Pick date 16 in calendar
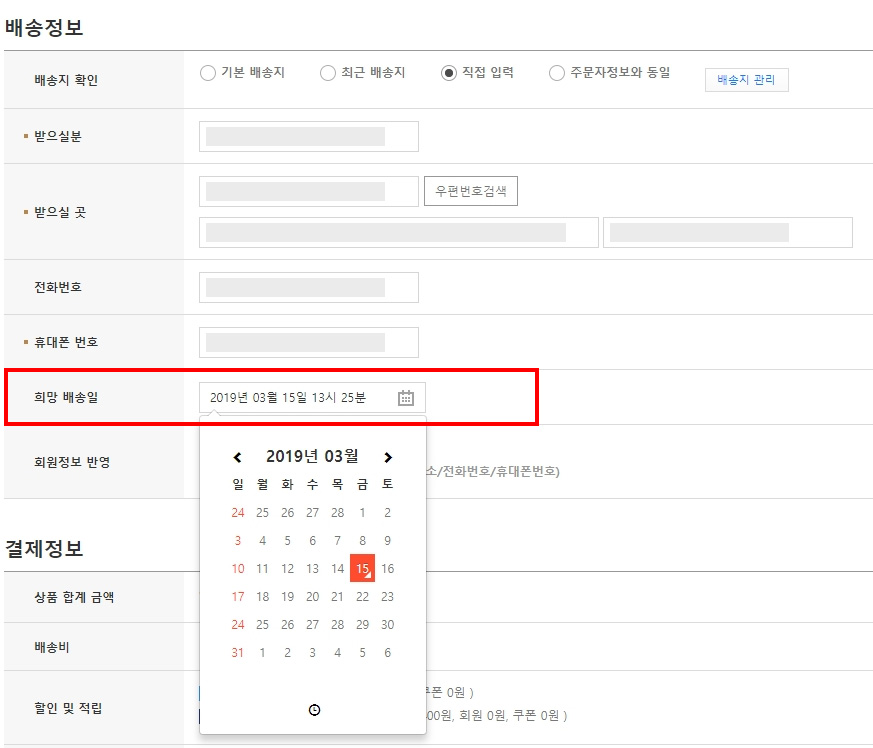 click(x=388, y=569)
